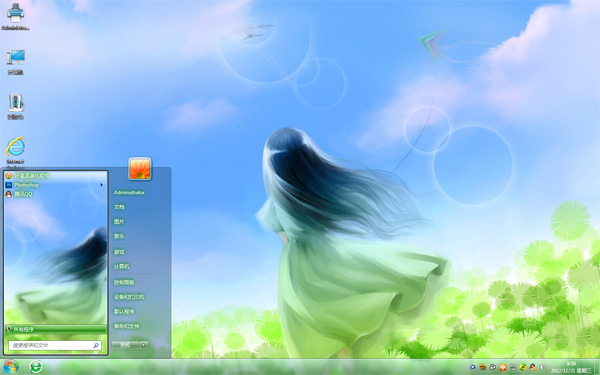This screenshot has height=375, width=600.
Task: Open 计算机 in the Start menu
Action: coord(122,266)
